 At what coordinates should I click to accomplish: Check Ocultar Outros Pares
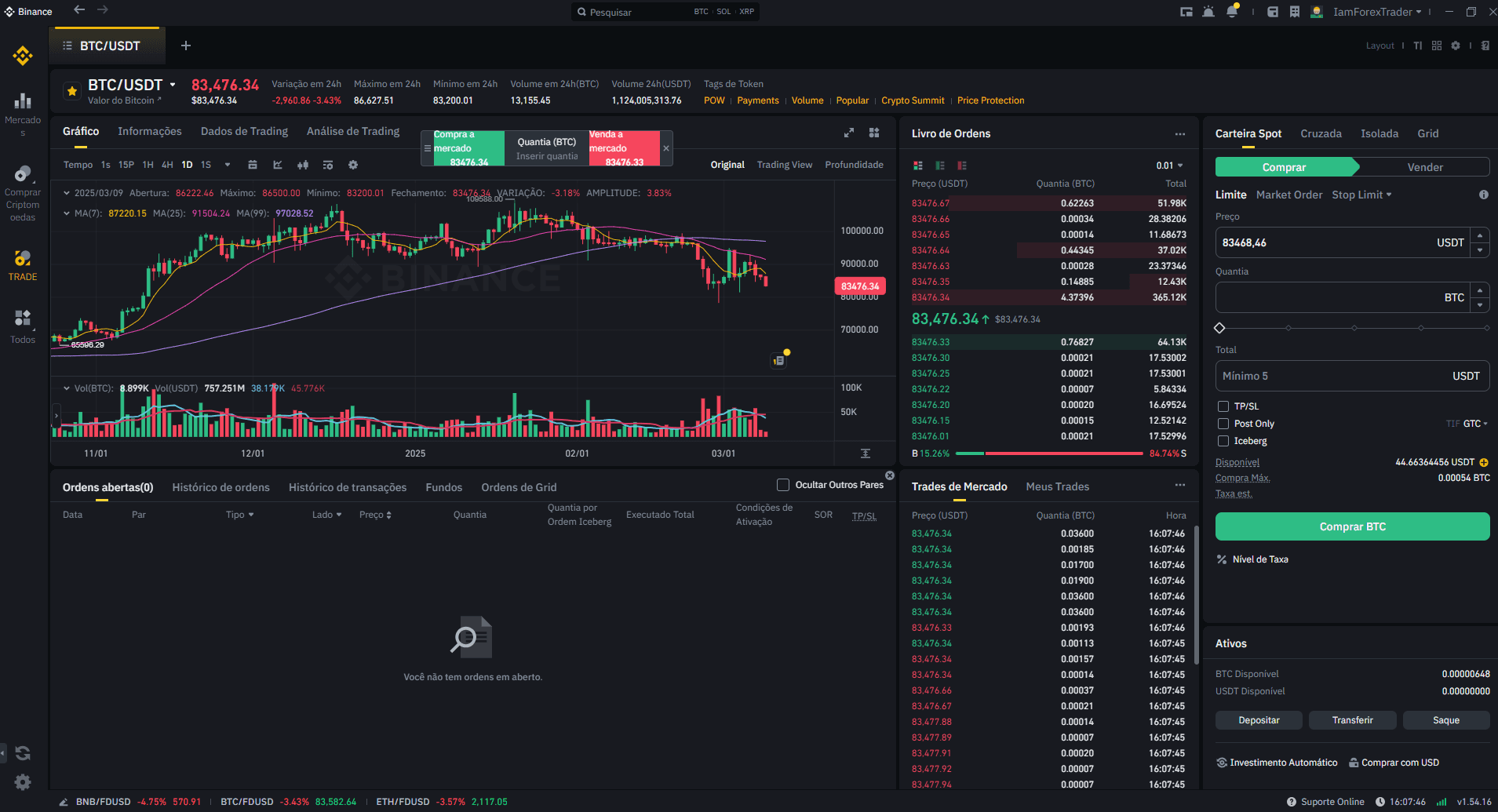(x=783, y=485)
